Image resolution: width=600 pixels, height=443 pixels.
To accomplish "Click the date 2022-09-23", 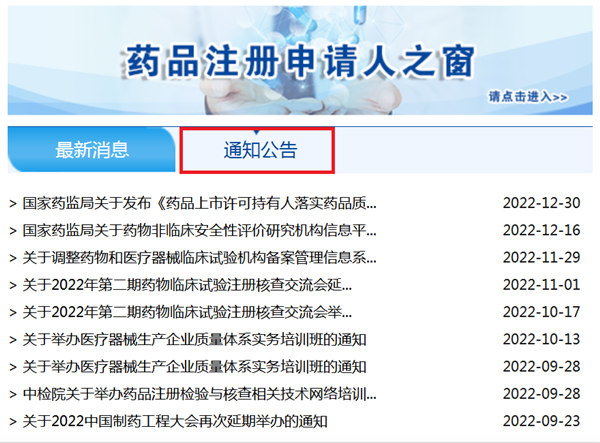I will (541, 421).
